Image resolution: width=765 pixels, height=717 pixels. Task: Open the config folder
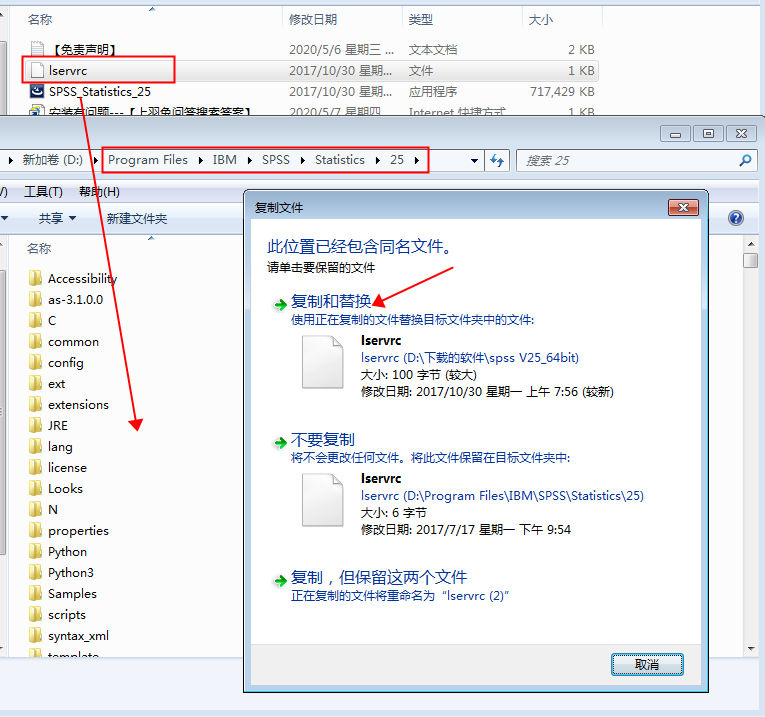(x=56, y=362)
